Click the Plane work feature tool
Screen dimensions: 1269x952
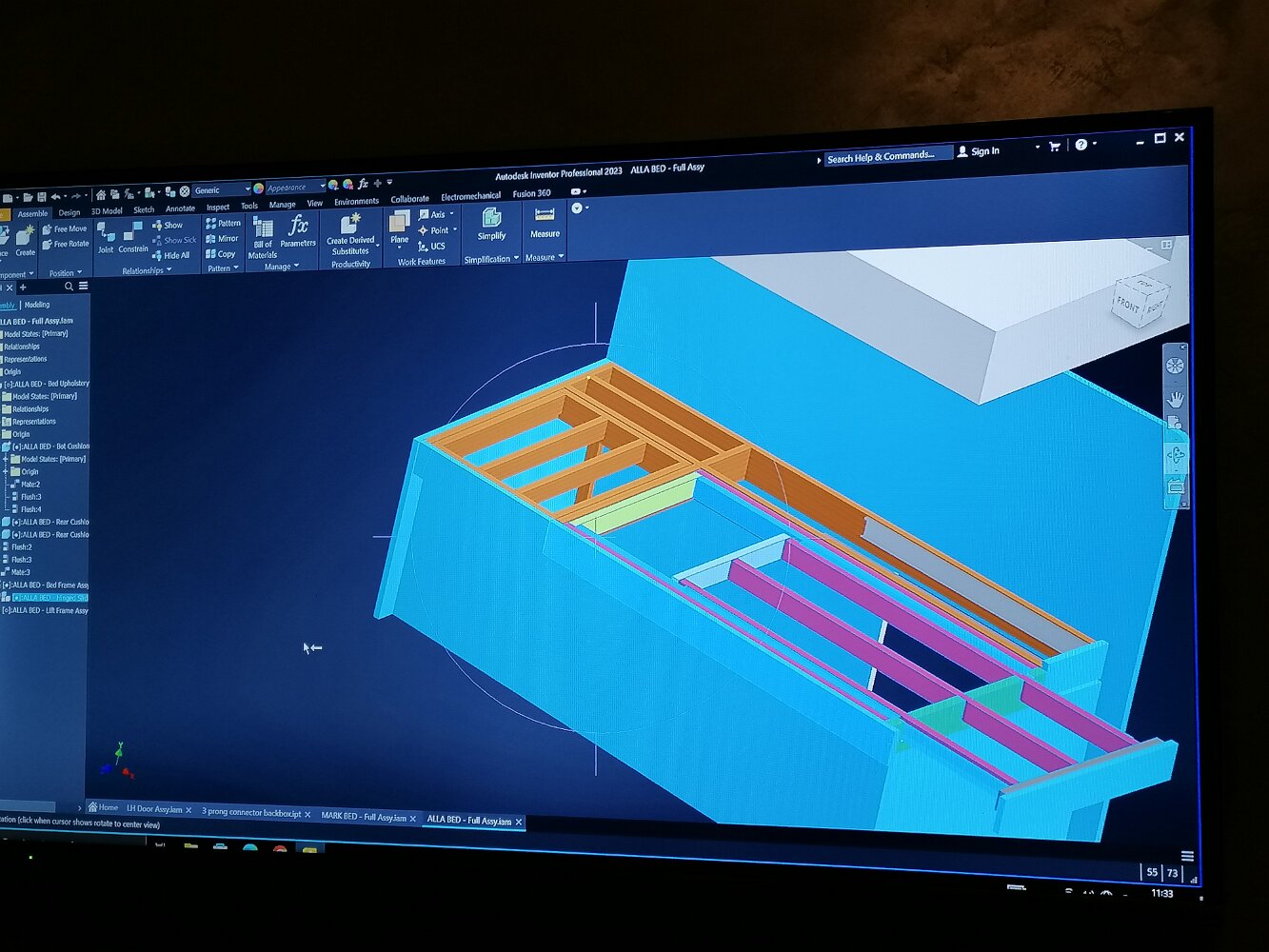(400, 225)
